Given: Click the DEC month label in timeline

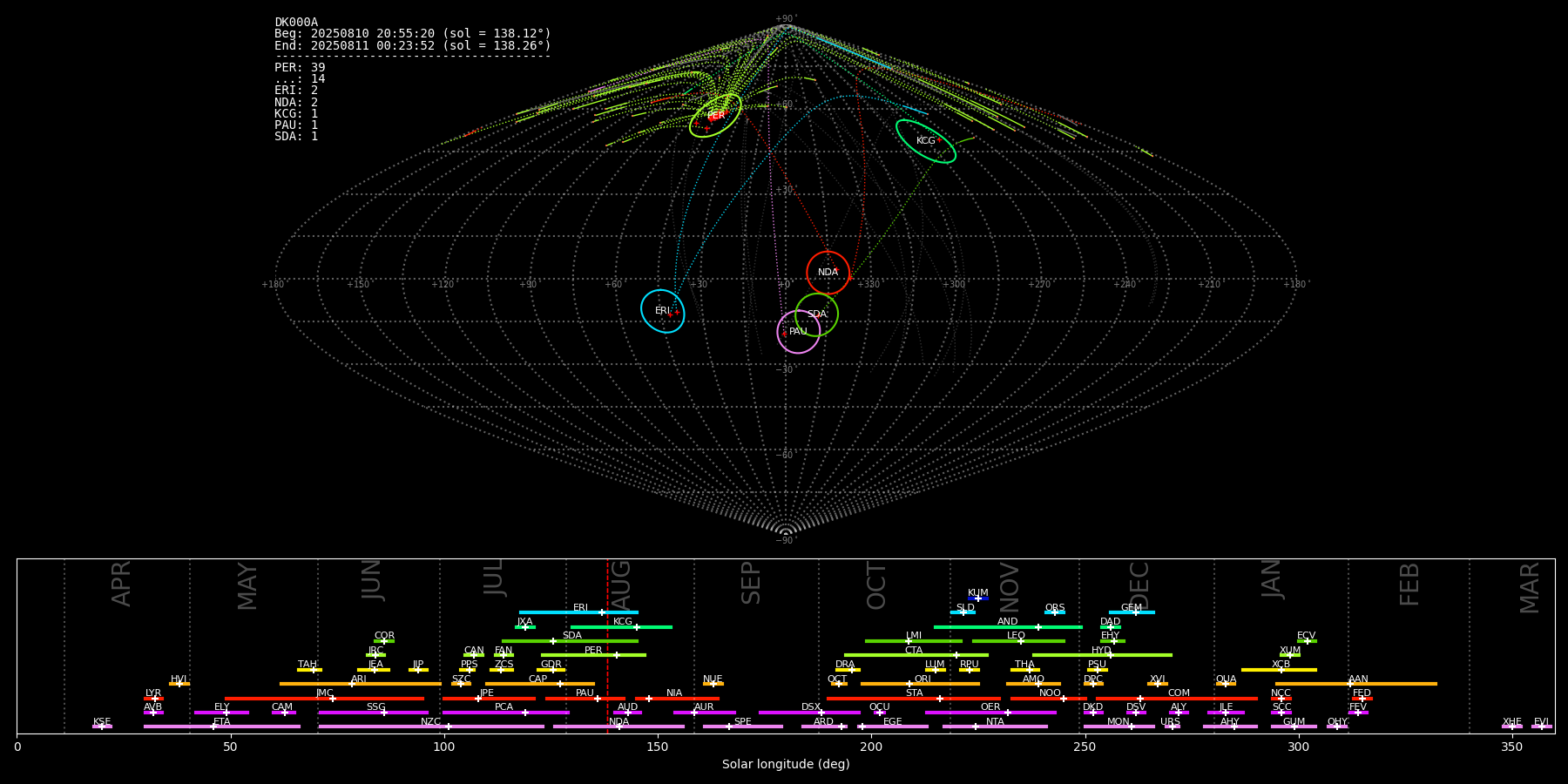Looking at the screenshot, I should (x=1139, y=585).
